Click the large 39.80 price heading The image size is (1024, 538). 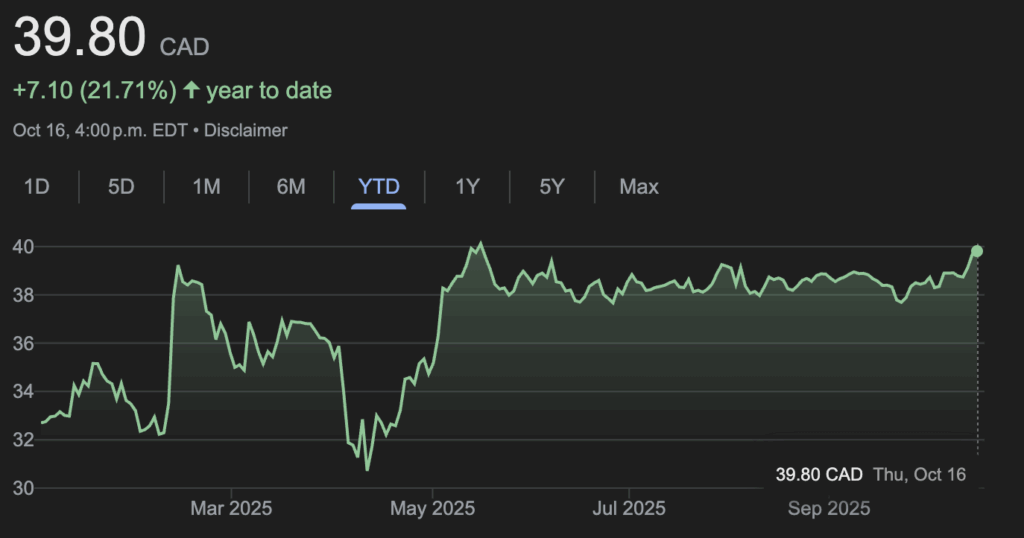[79, 38]
